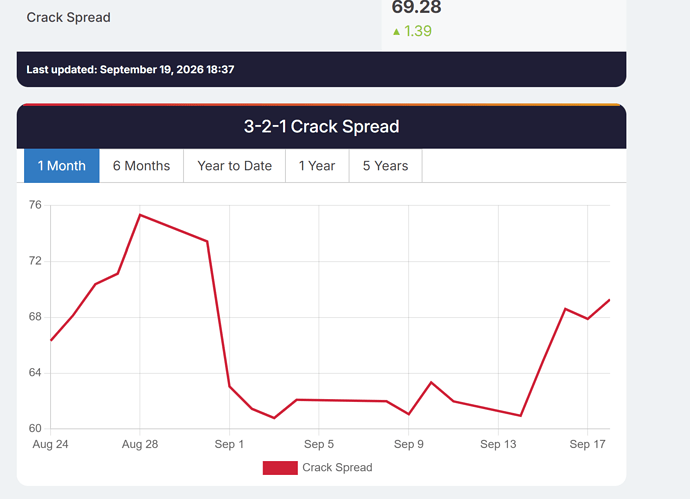Click the green up-arrow change indicator
Viewport: 690px width, 499px height.
click(396, 32)
